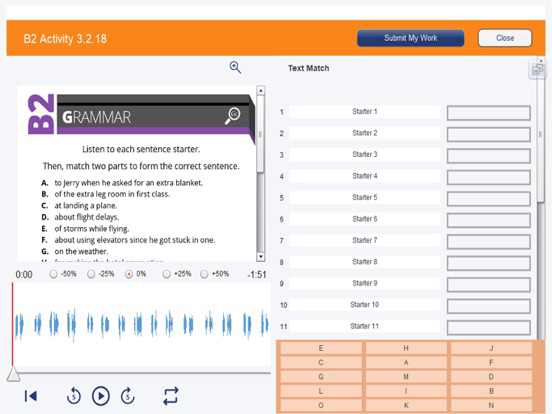Click the Starter 11 label
This screenshot has height=414, width=552.
pyautogui.click(x=365, y=326)
